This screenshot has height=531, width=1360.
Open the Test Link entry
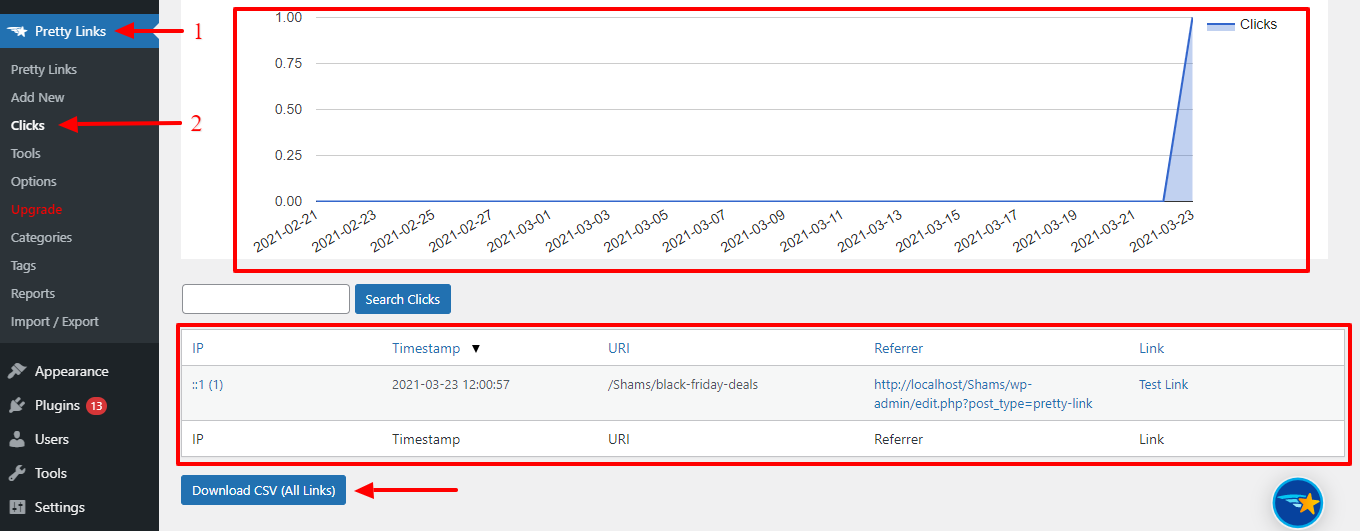[x=1164, y=385]
